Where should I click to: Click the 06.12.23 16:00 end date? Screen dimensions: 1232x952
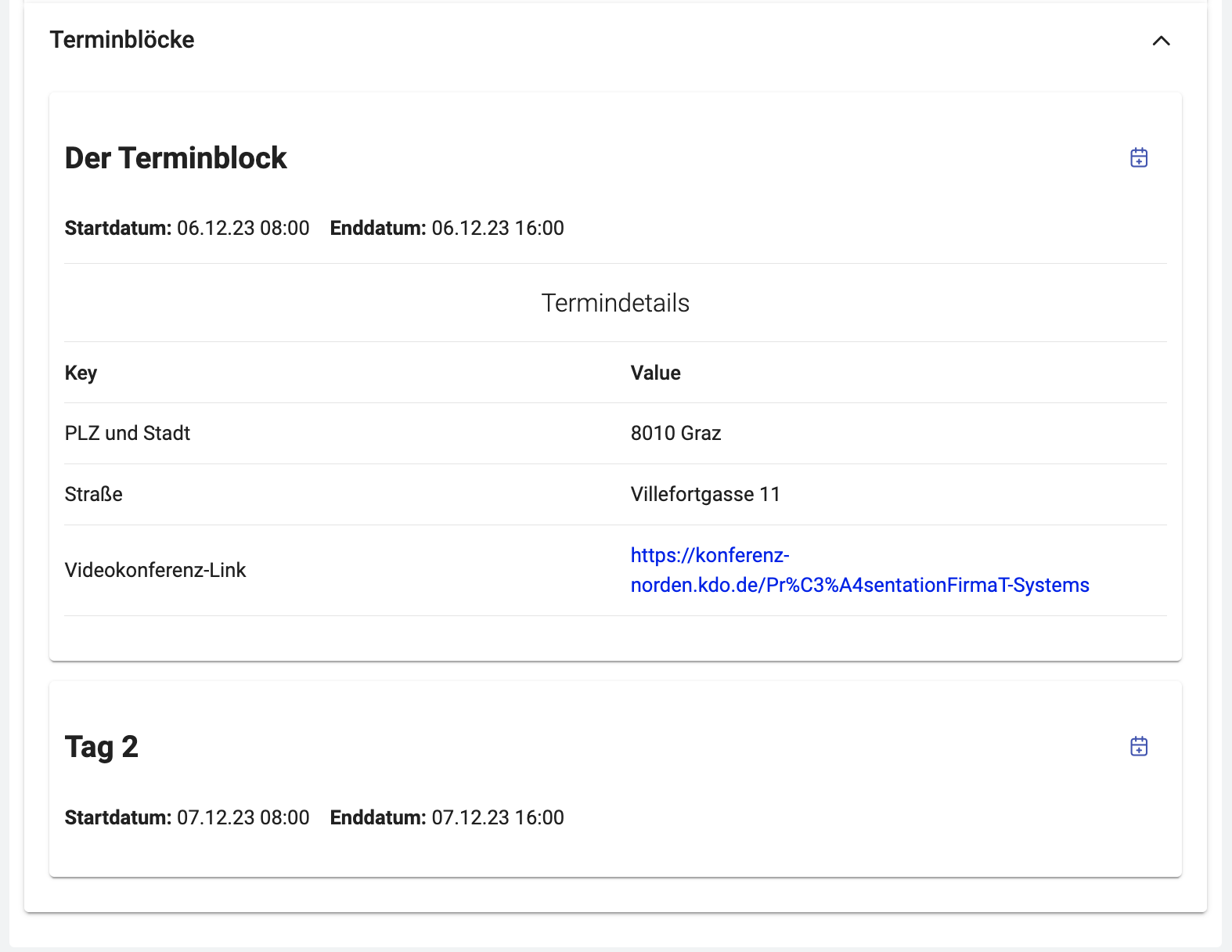pos(498,228)
